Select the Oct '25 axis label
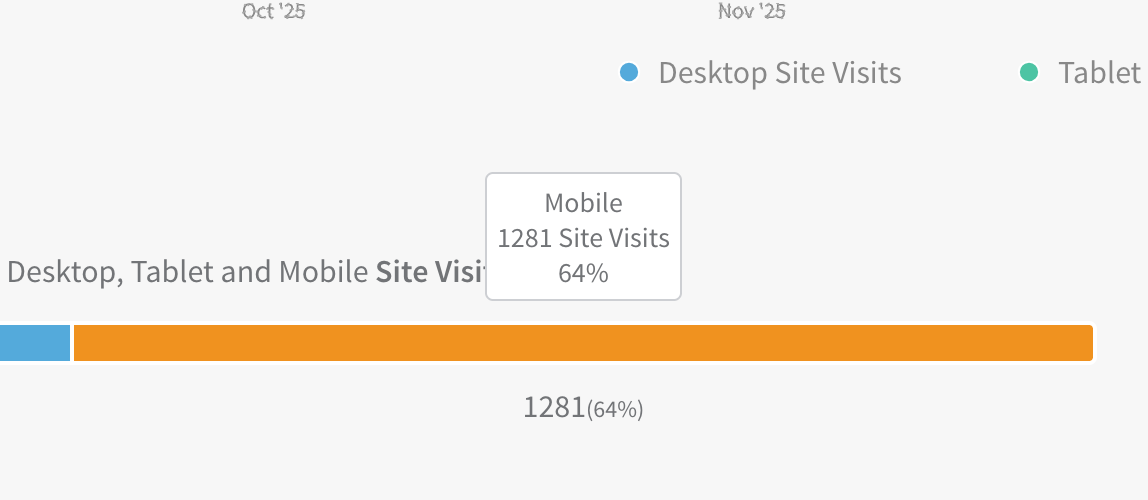 point(273,12)
